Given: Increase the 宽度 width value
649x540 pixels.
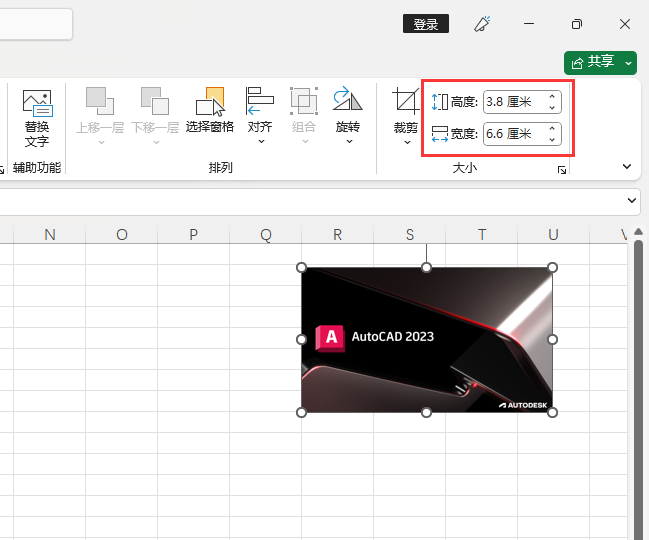Looking at the screenshot, I should pyautogui.click(x=552, y=129).
